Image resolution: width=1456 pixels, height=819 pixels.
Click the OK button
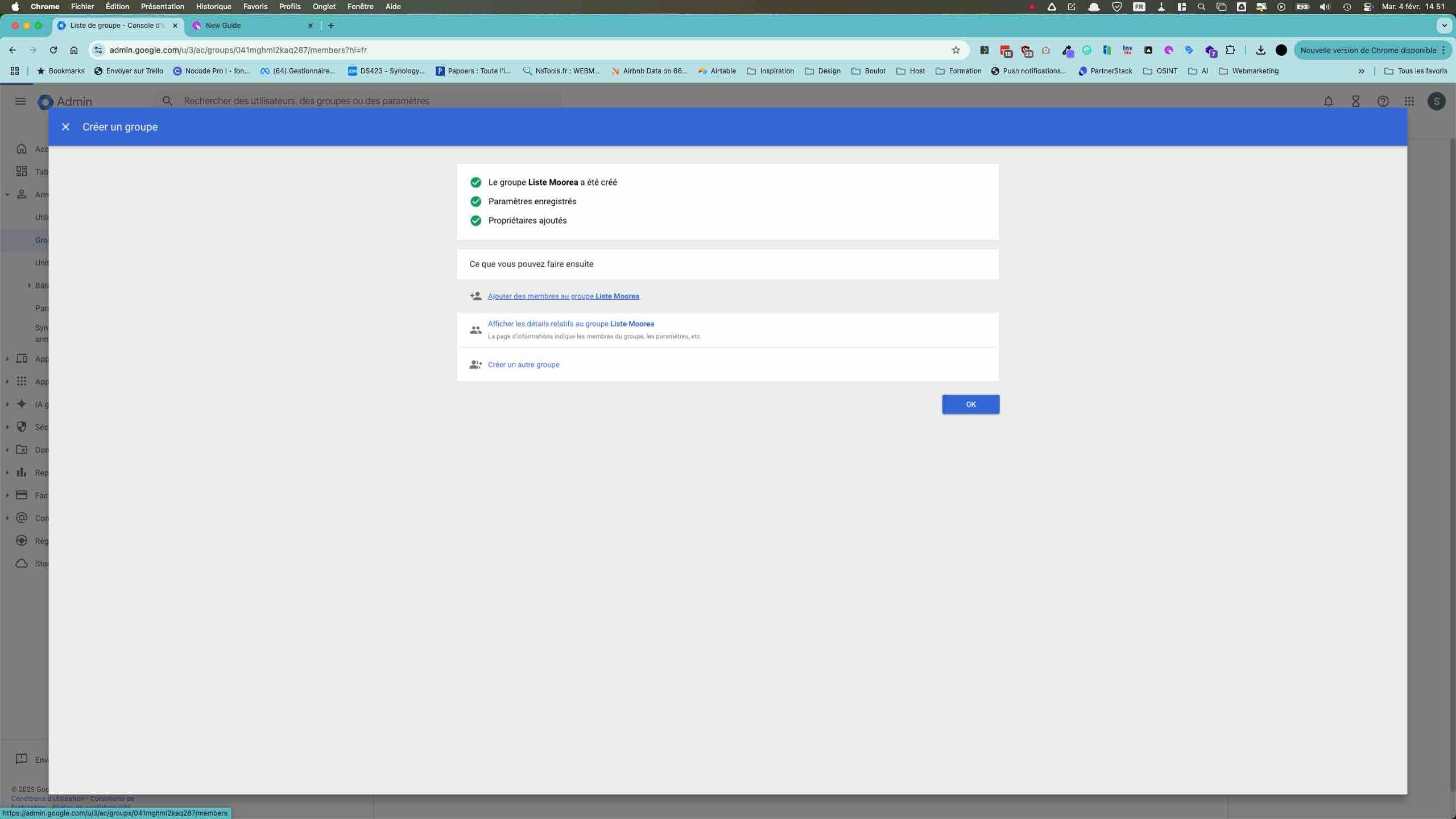pyautogui.click(x=970, y=404)
